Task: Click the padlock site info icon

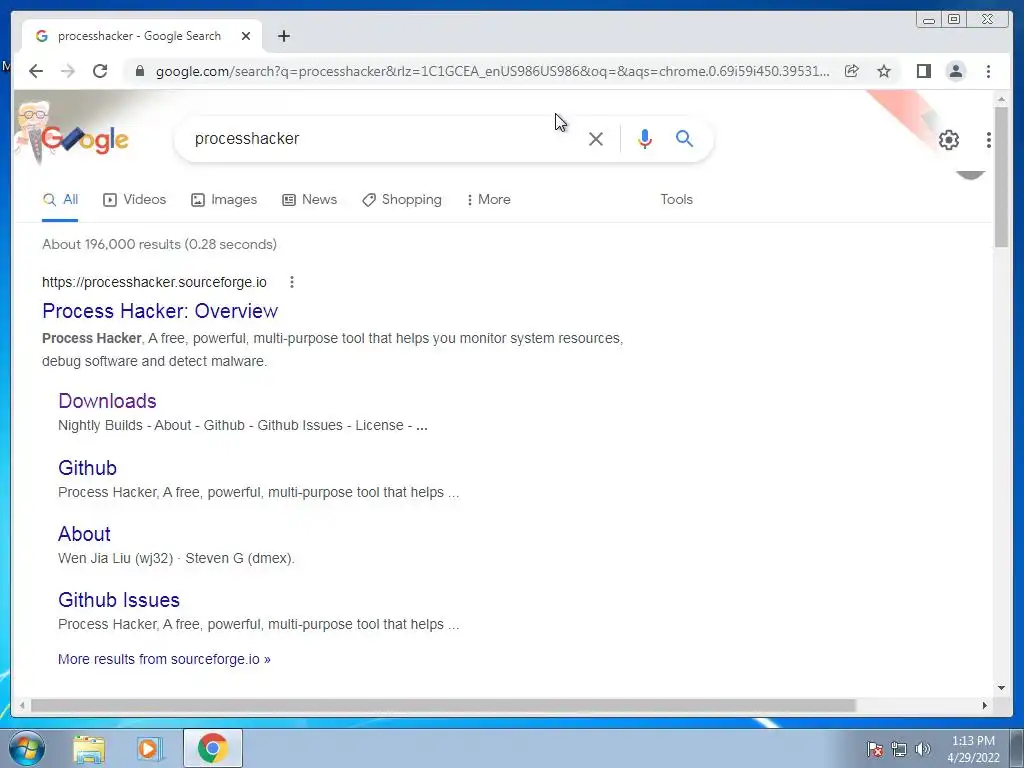Action: (x=139, y=71)
